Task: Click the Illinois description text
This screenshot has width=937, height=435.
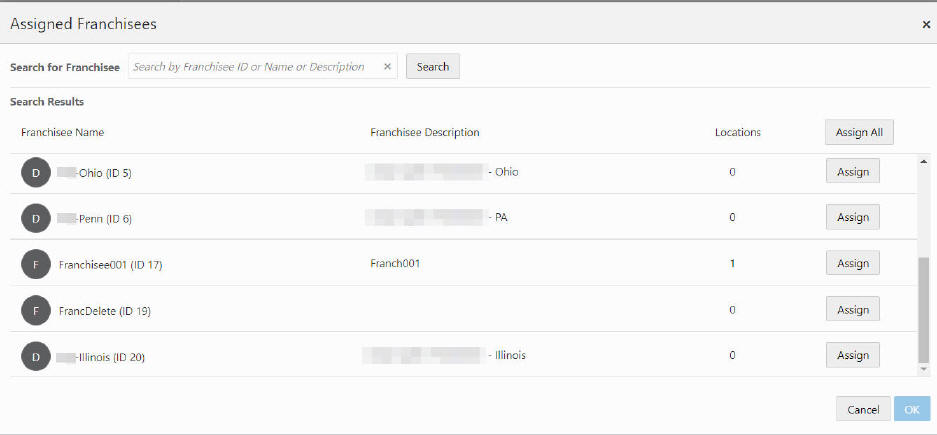Action: click(444, 355)
